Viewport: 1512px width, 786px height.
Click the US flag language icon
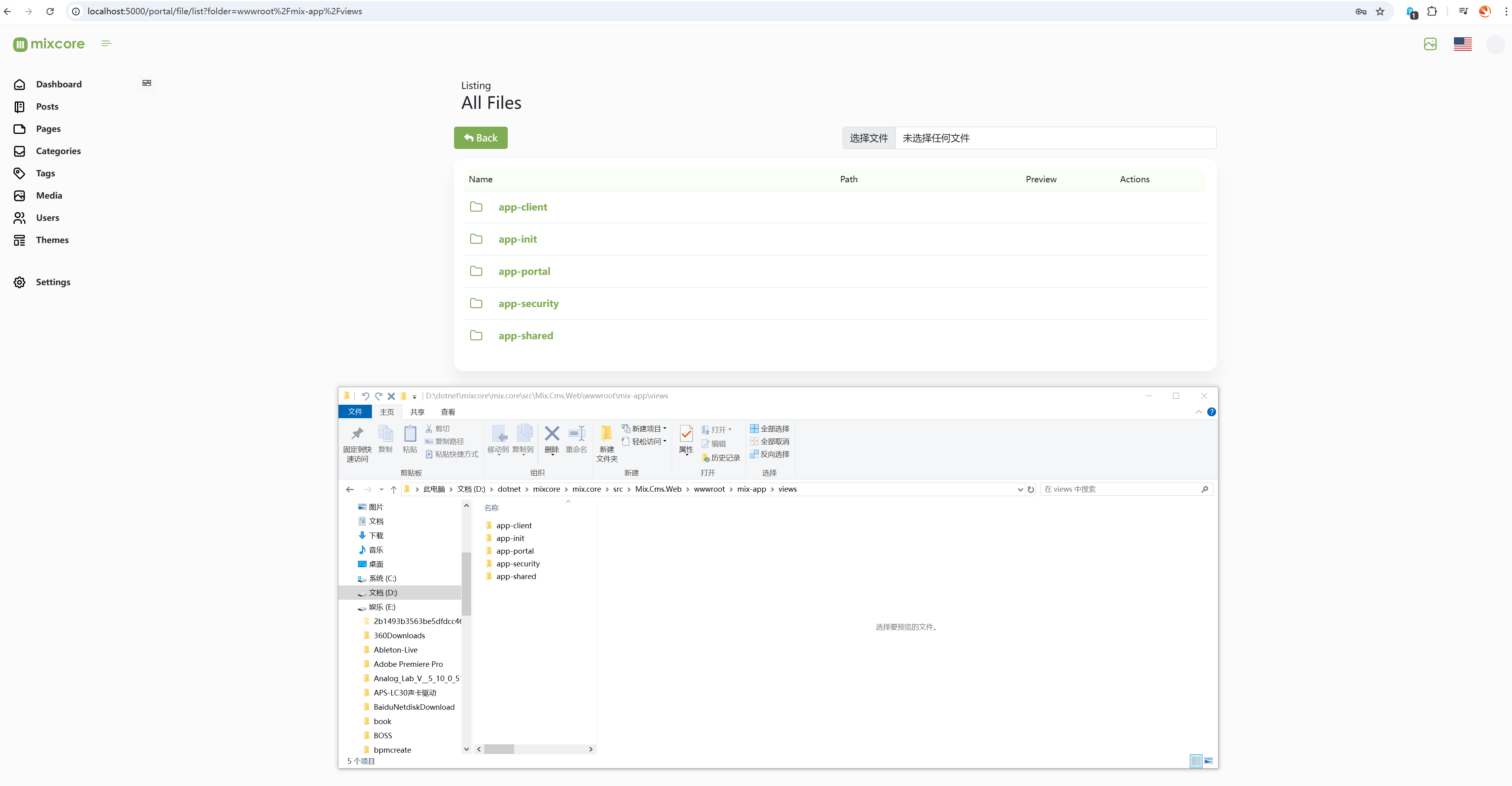1462,44
